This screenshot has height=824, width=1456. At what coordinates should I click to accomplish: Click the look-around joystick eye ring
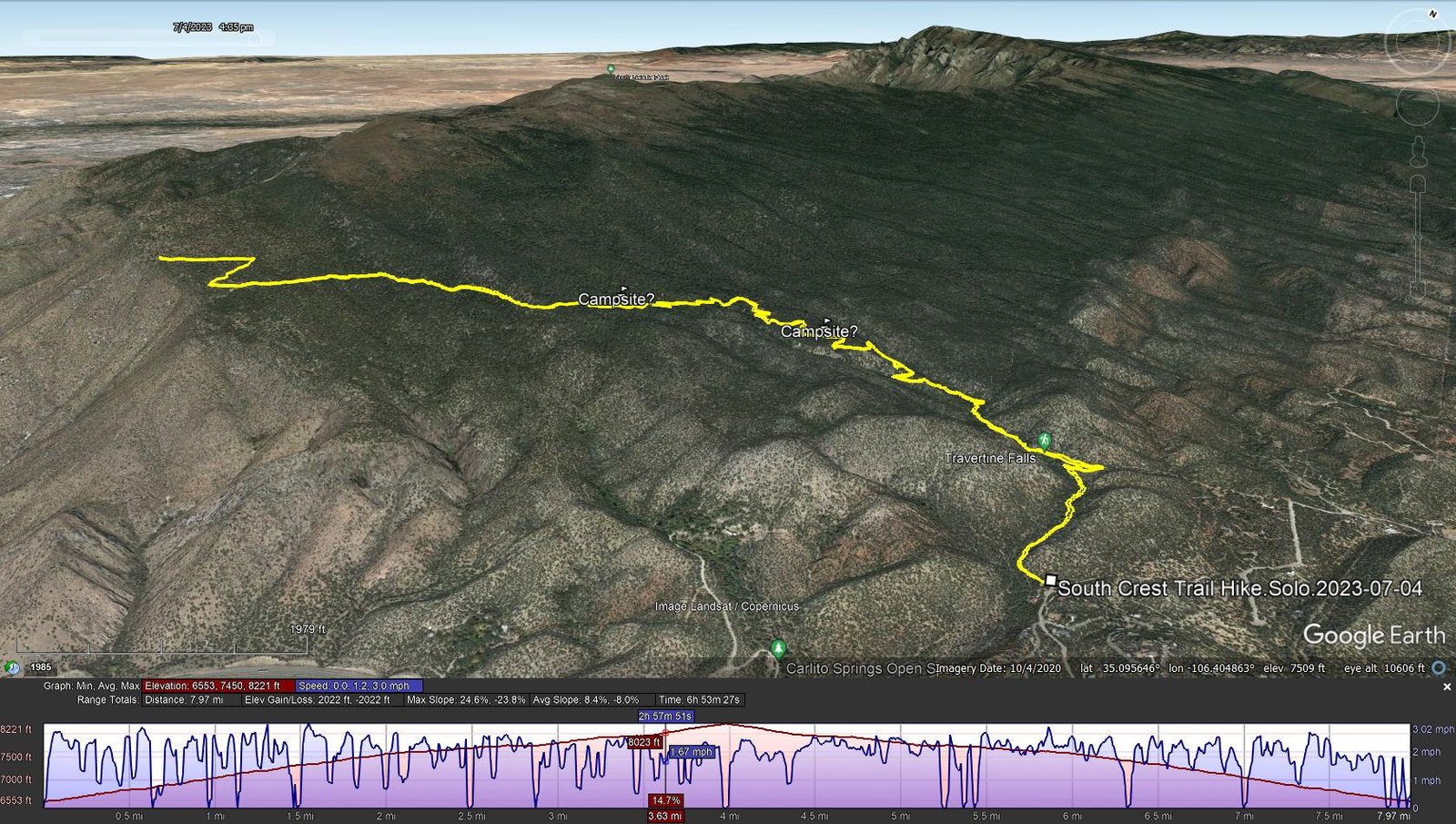1417,41
